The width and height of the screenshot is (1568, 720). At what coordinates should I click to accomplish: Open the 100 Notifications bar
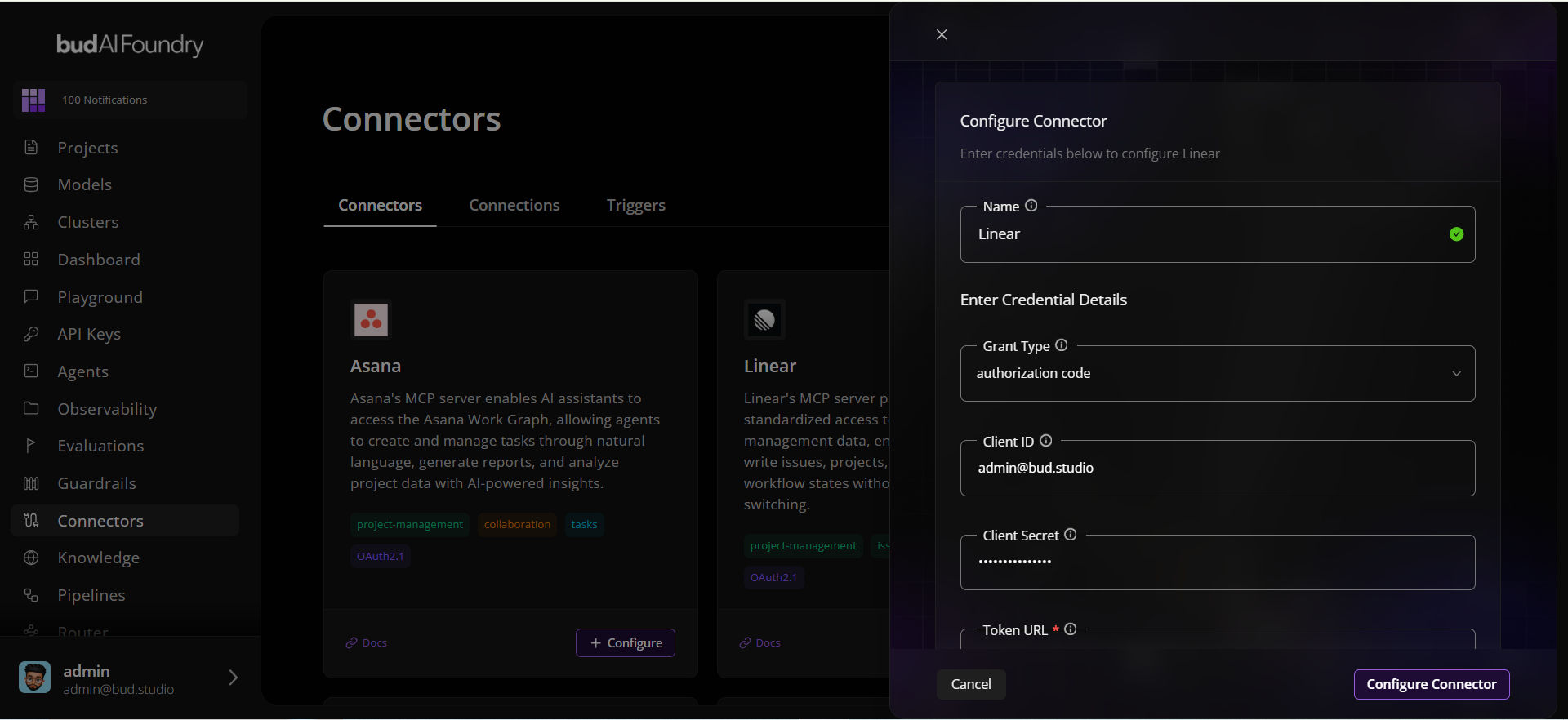point(130,100)
